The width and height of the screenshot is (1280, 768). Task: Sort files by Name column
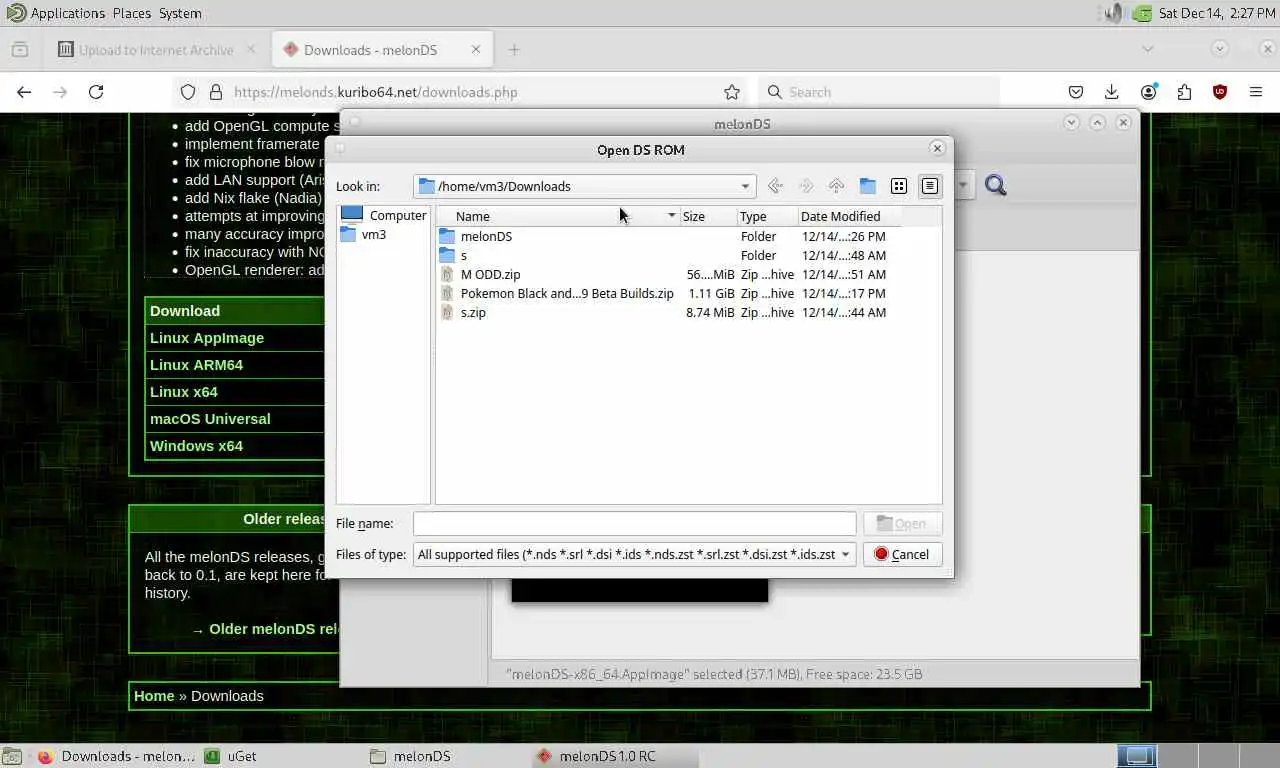[558, 216]
